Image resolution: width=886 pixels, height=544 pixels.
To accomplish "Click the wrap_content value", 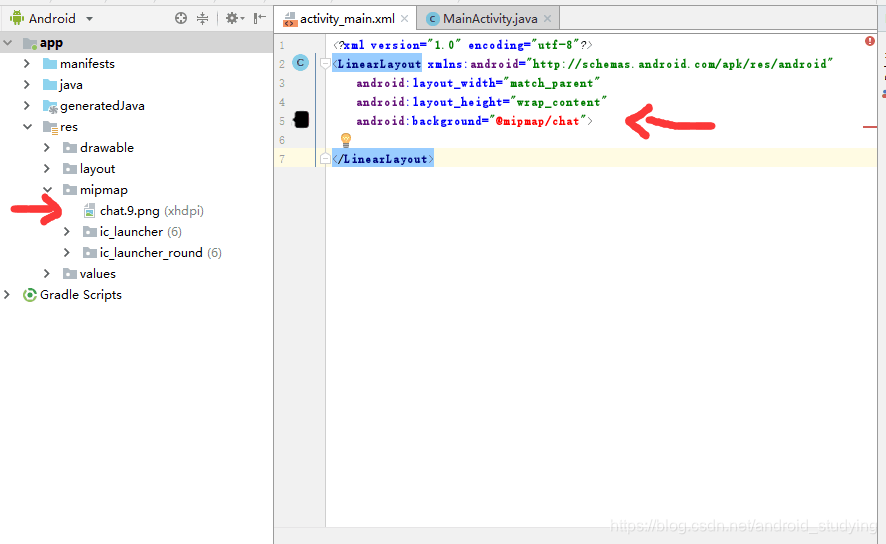I will click(x=558, y=102).
